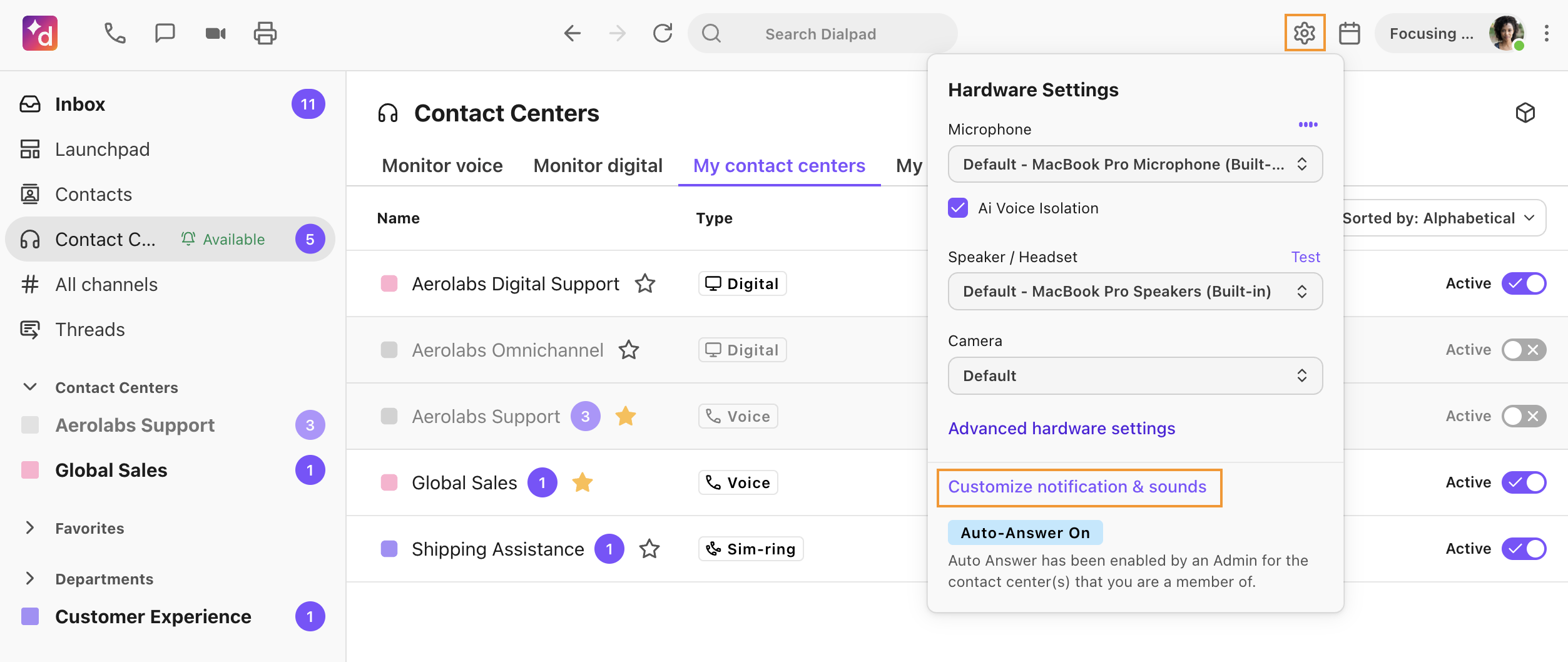The height and width of the screenshot is (662, 1568).
Task: Click the settings gear icon
Action: pyautogui.click(x=1305, y=33)
